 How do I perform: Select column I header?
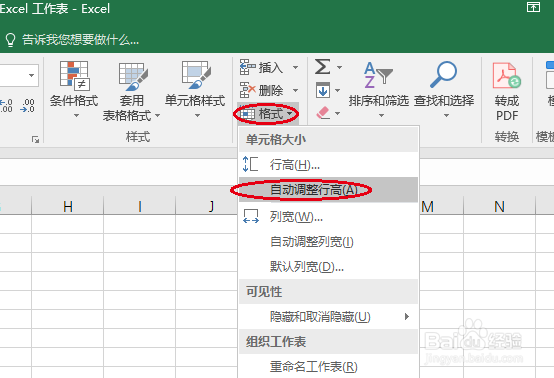point(139,206)
